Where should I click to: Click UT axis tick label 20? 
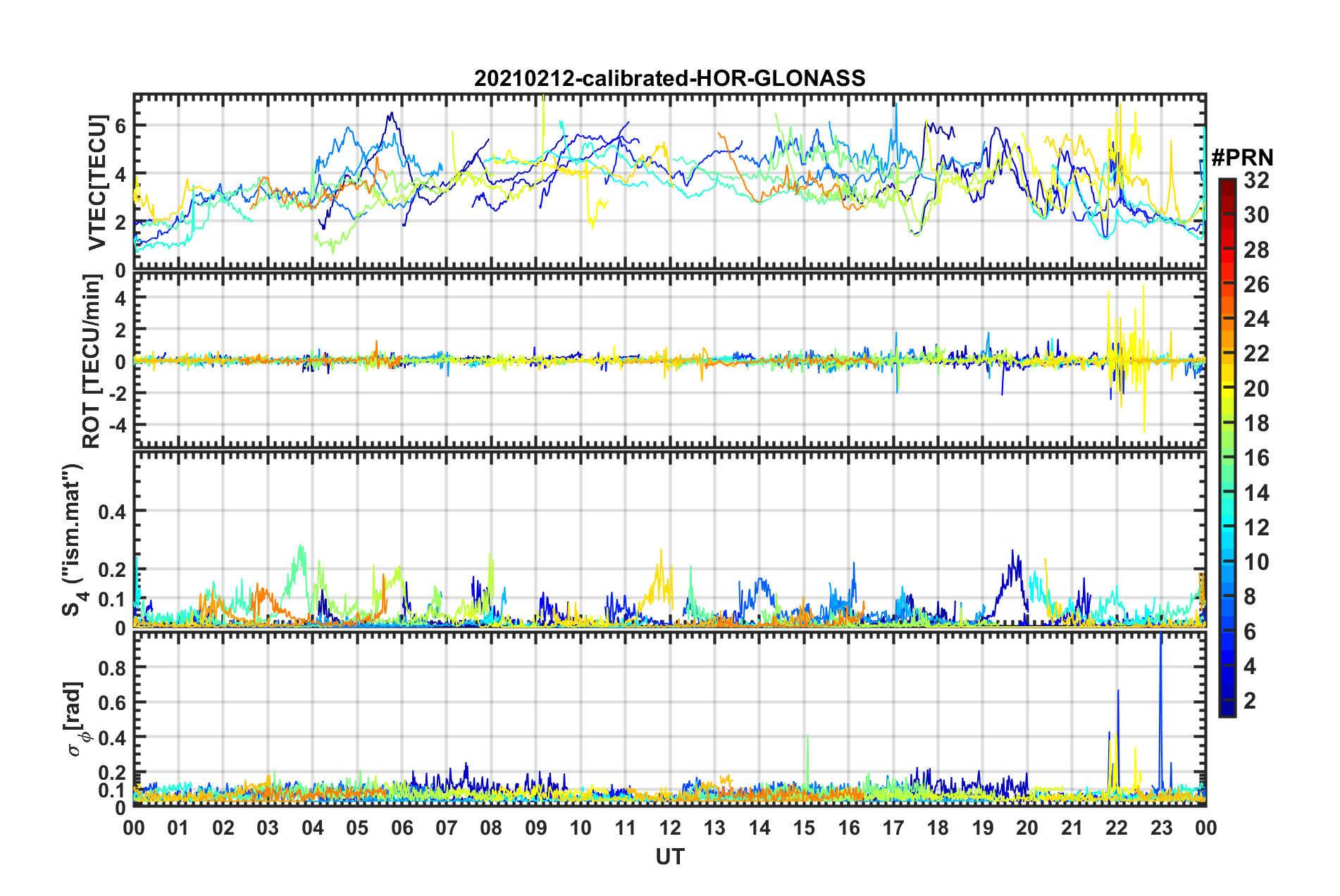pyautogui.click(x=1027, y=828)
